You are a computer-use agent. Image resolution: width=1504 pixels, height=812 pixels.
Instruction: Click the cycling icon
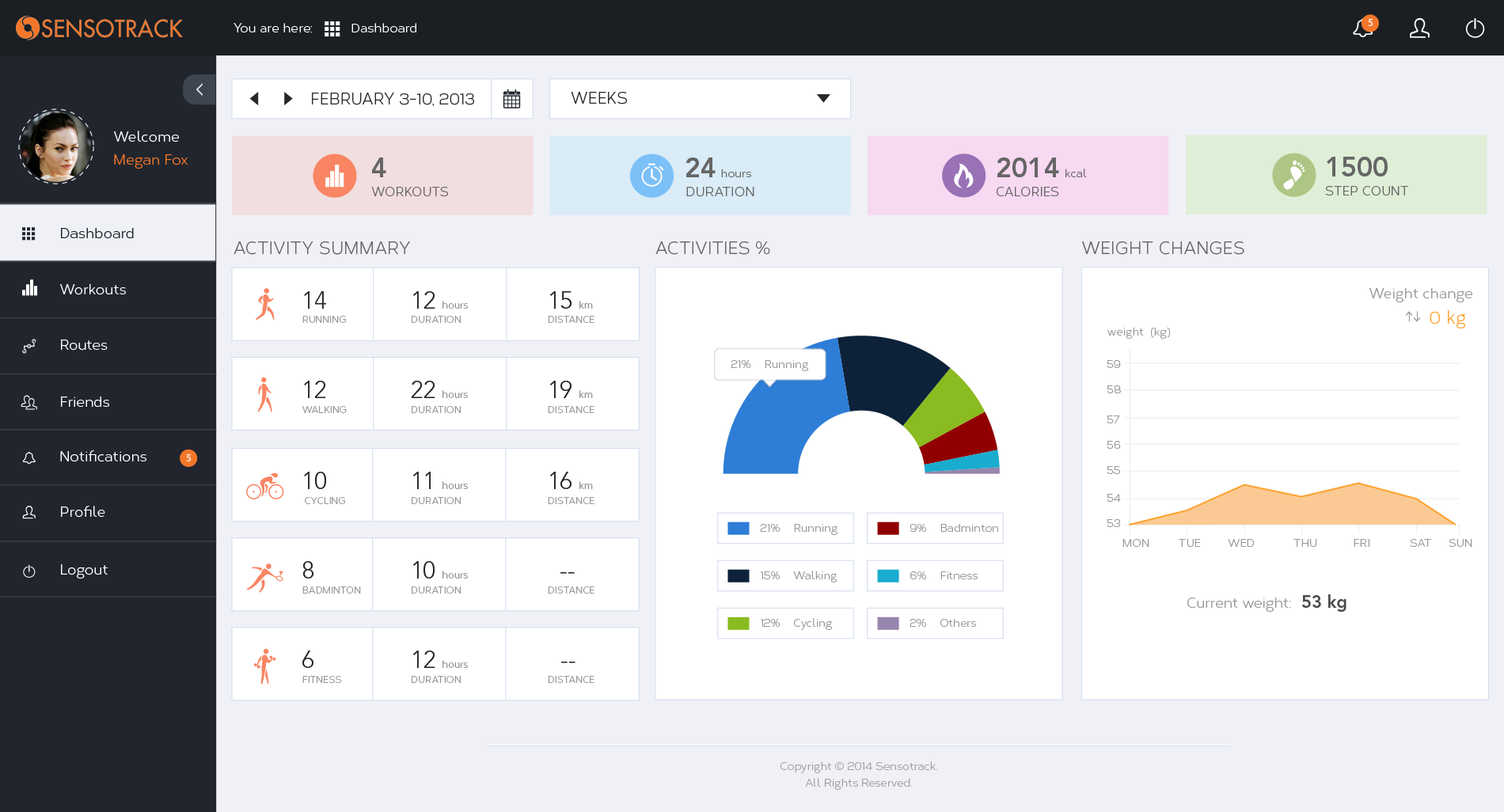[x=264, y=486]
